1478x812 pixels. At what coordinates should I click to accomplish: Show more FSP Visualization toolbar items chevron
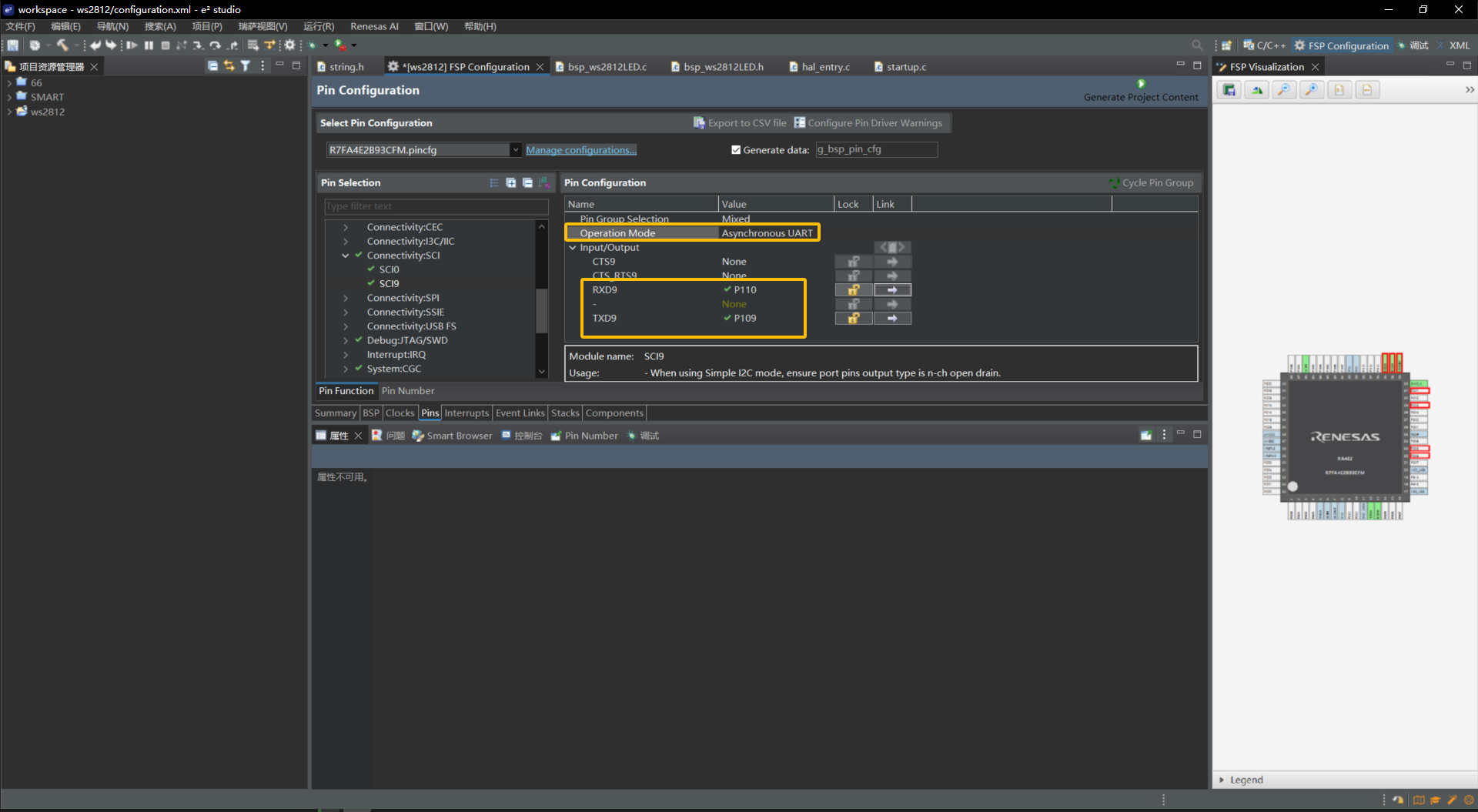1469,90
